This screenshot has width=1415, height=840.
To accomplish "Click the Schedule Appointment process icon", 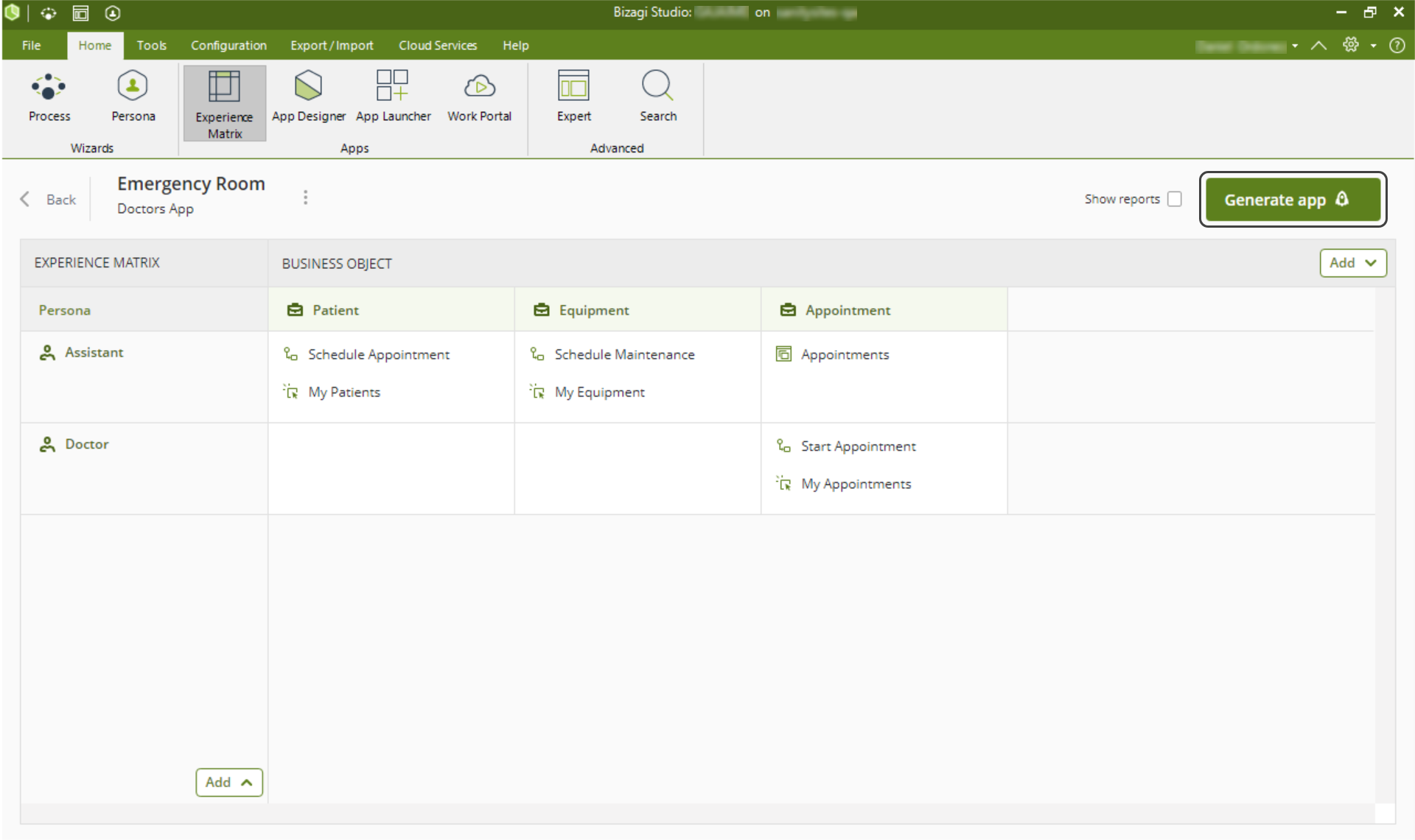I will click(291, 354).
